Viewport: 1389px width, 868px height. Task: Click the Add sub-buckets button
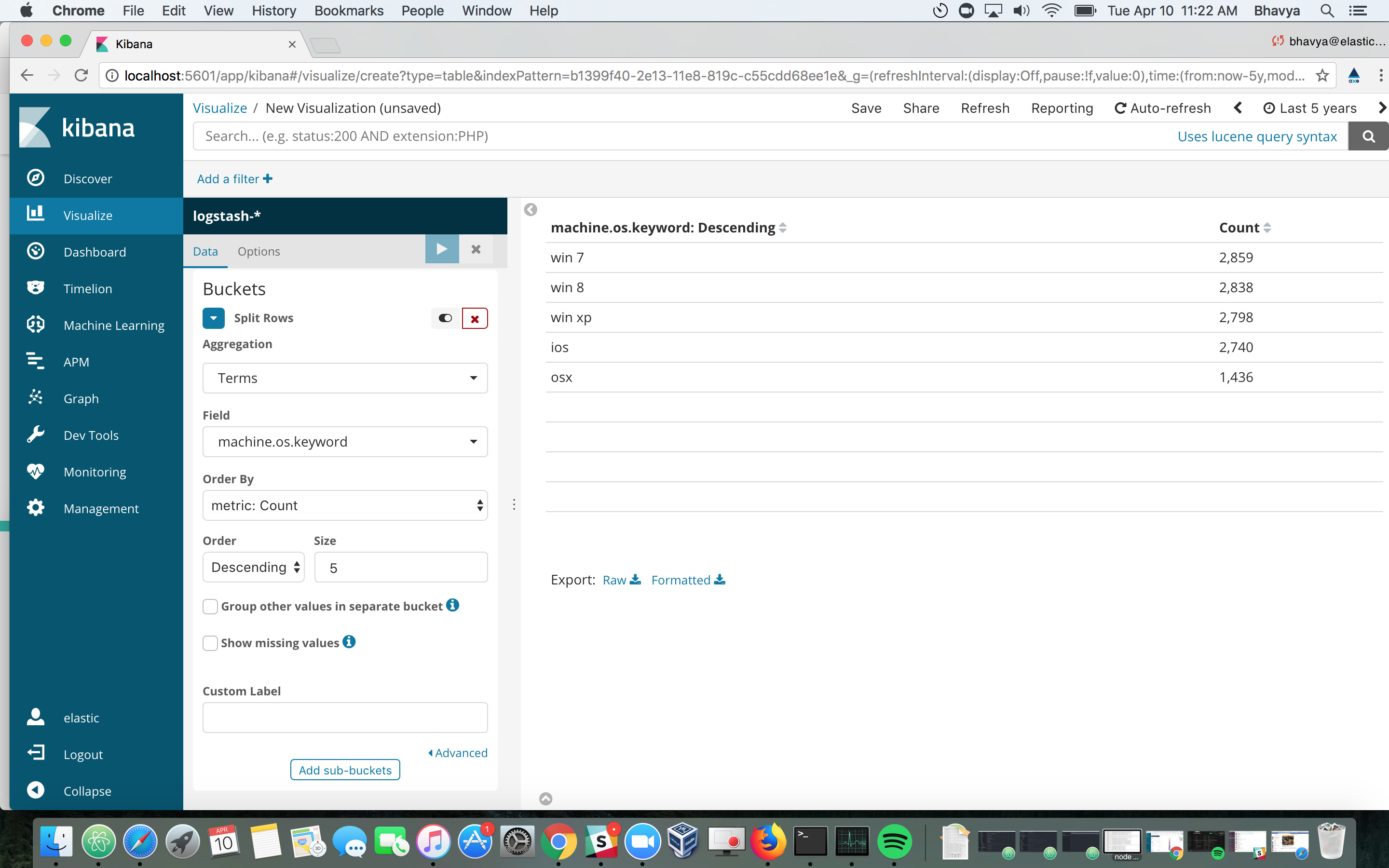click(345, 770)
